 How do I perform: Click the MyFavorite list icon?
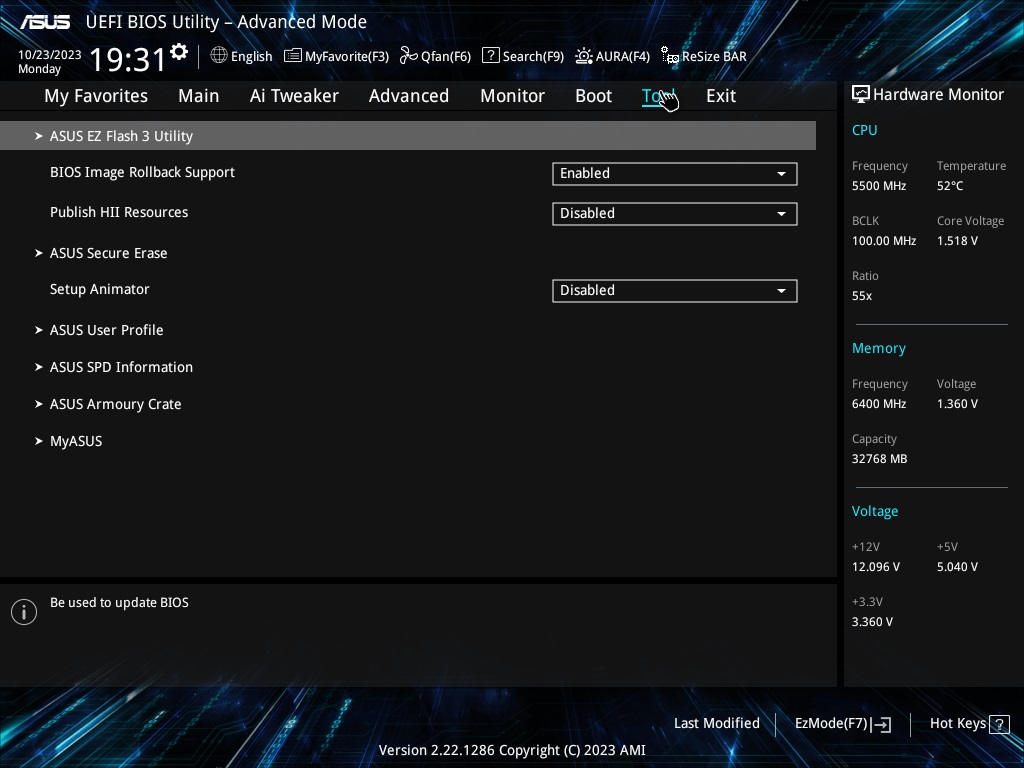pyautogui.click(x=293, y=56)
